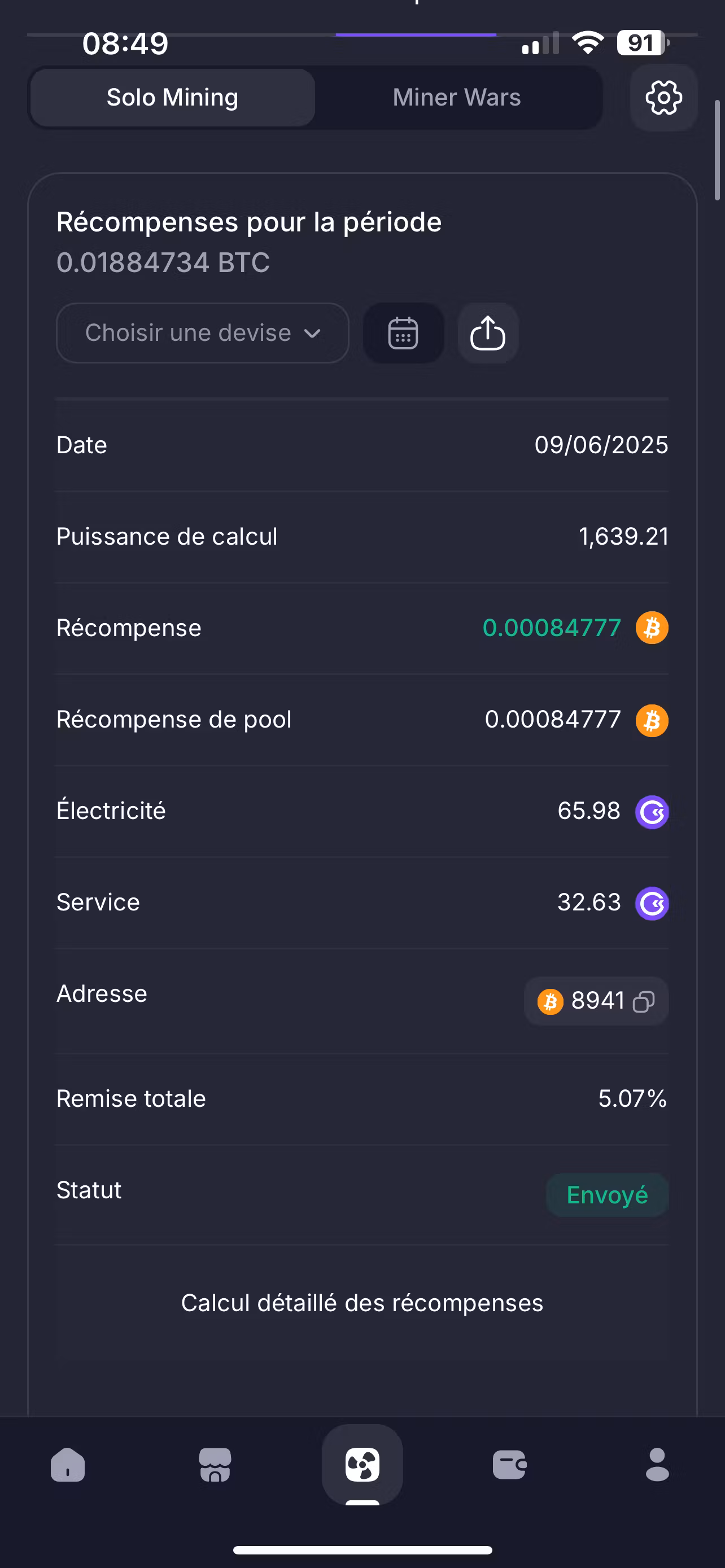Image resolution: width=725 pixels, height=1568 pixels.
Task: Click the chevron in currency selector
Action: click(312, 334)
